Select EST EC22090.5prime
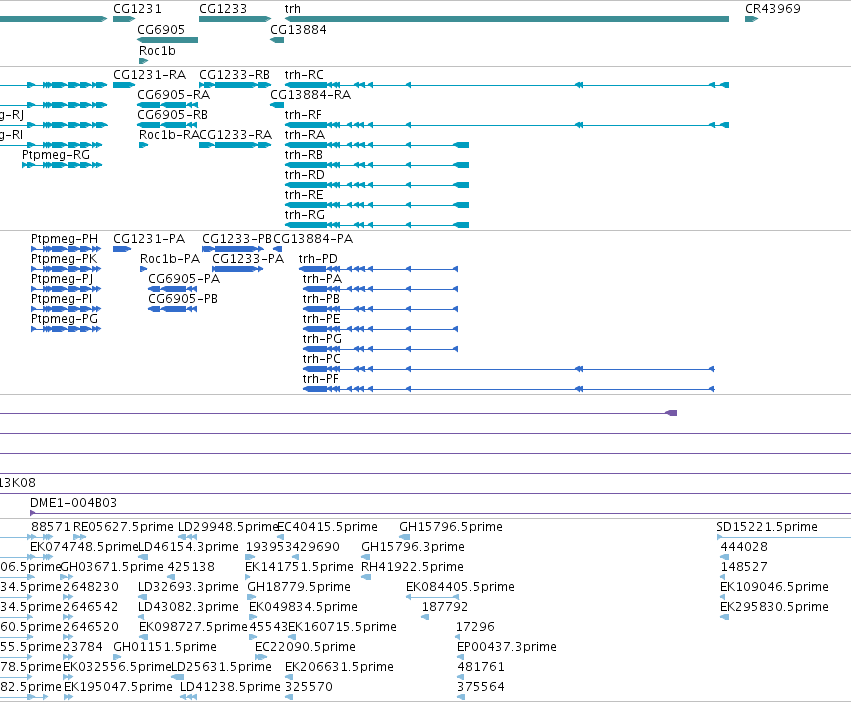 pos(261,657)
